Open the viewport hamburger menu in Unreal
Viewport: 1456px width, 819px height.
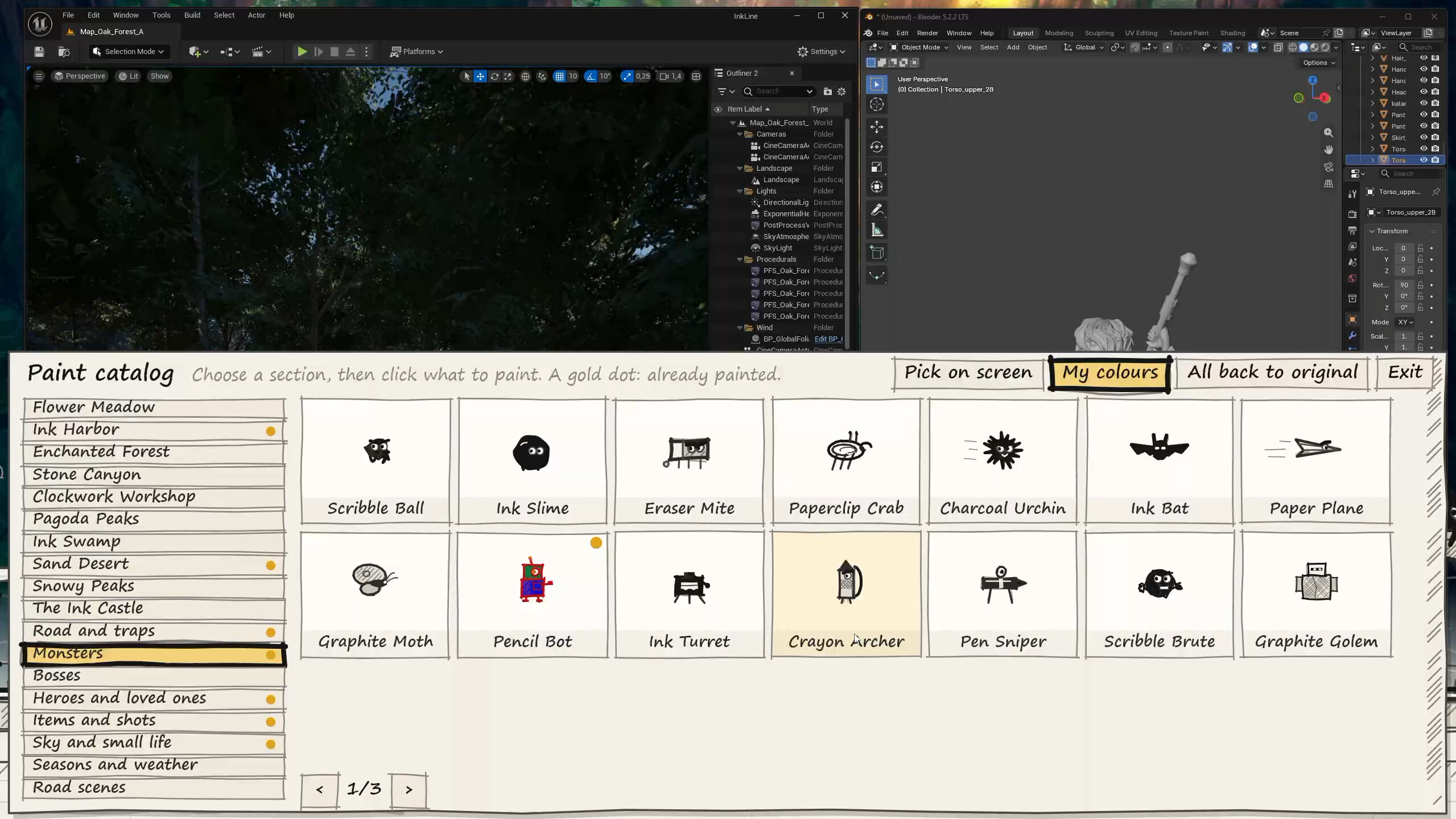coord(39,76)
